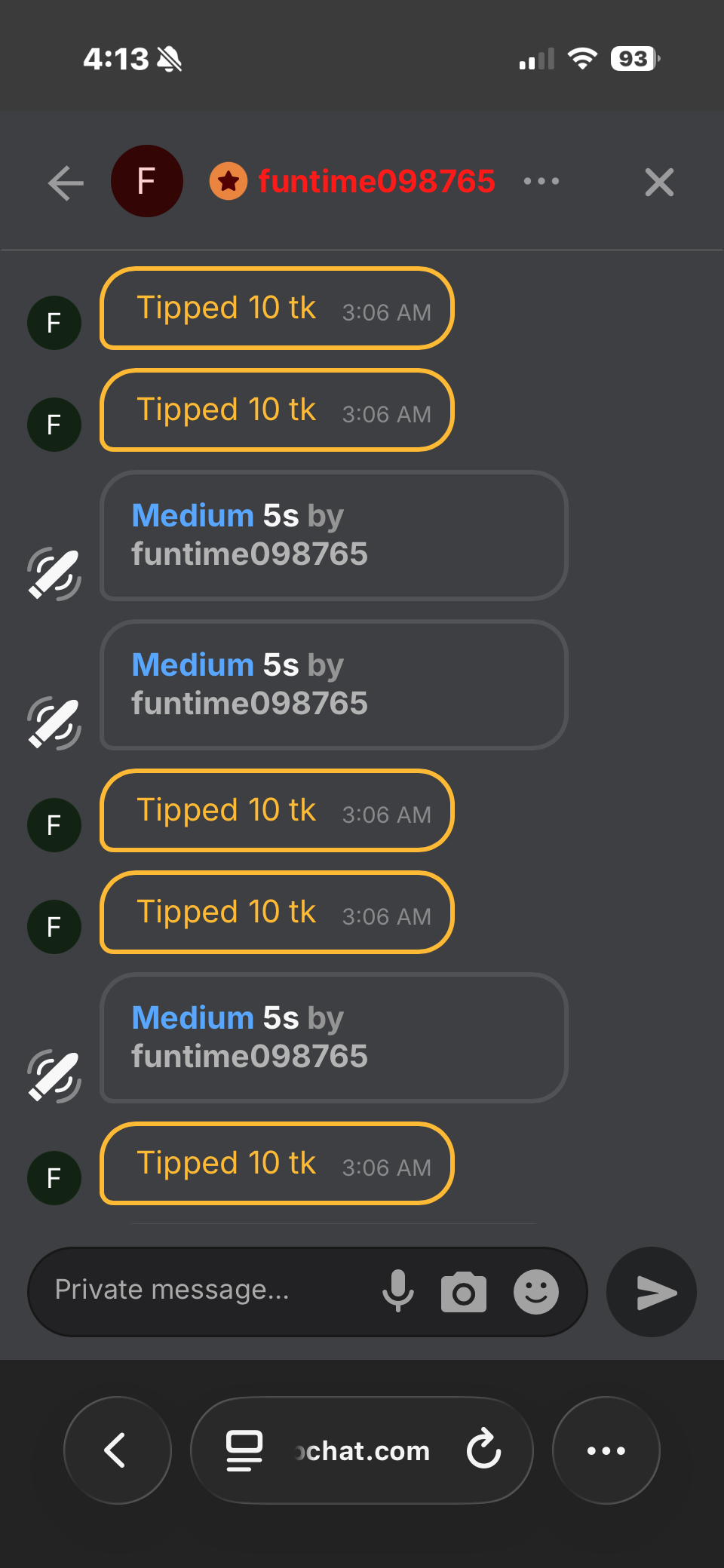Open the browser page tabs icon
This screenshot has height=1568, width=724.
244,1450
